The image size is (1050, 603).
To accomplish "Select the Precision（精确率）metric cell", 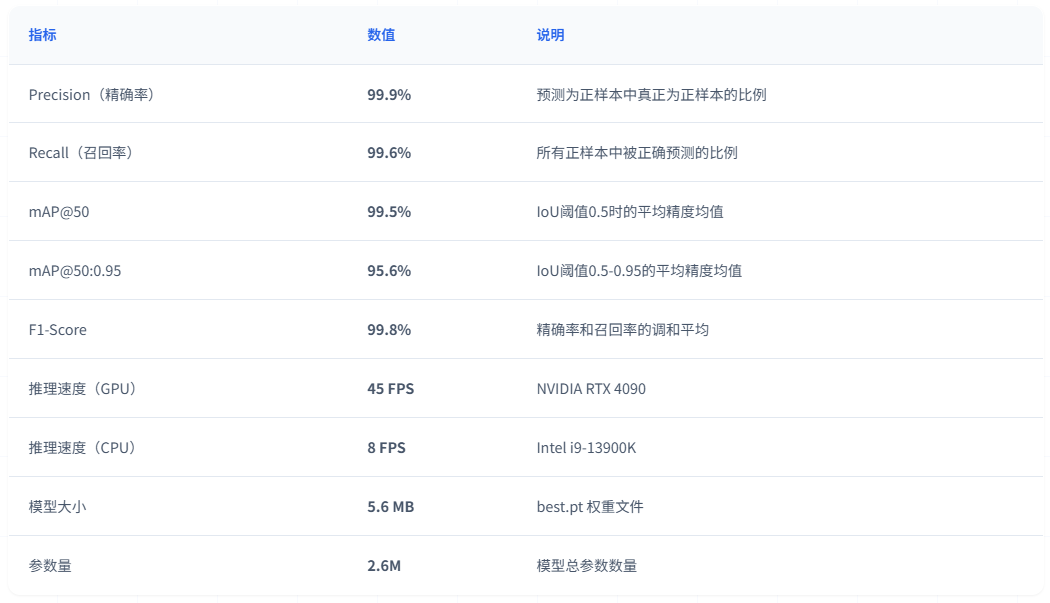I will [x=91, y=95].
